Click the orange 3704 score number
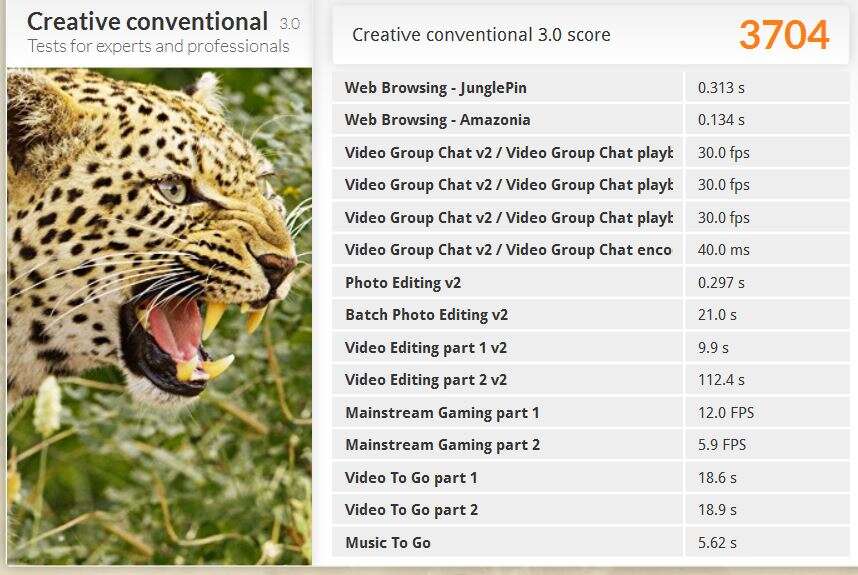 tap(784, 35)
